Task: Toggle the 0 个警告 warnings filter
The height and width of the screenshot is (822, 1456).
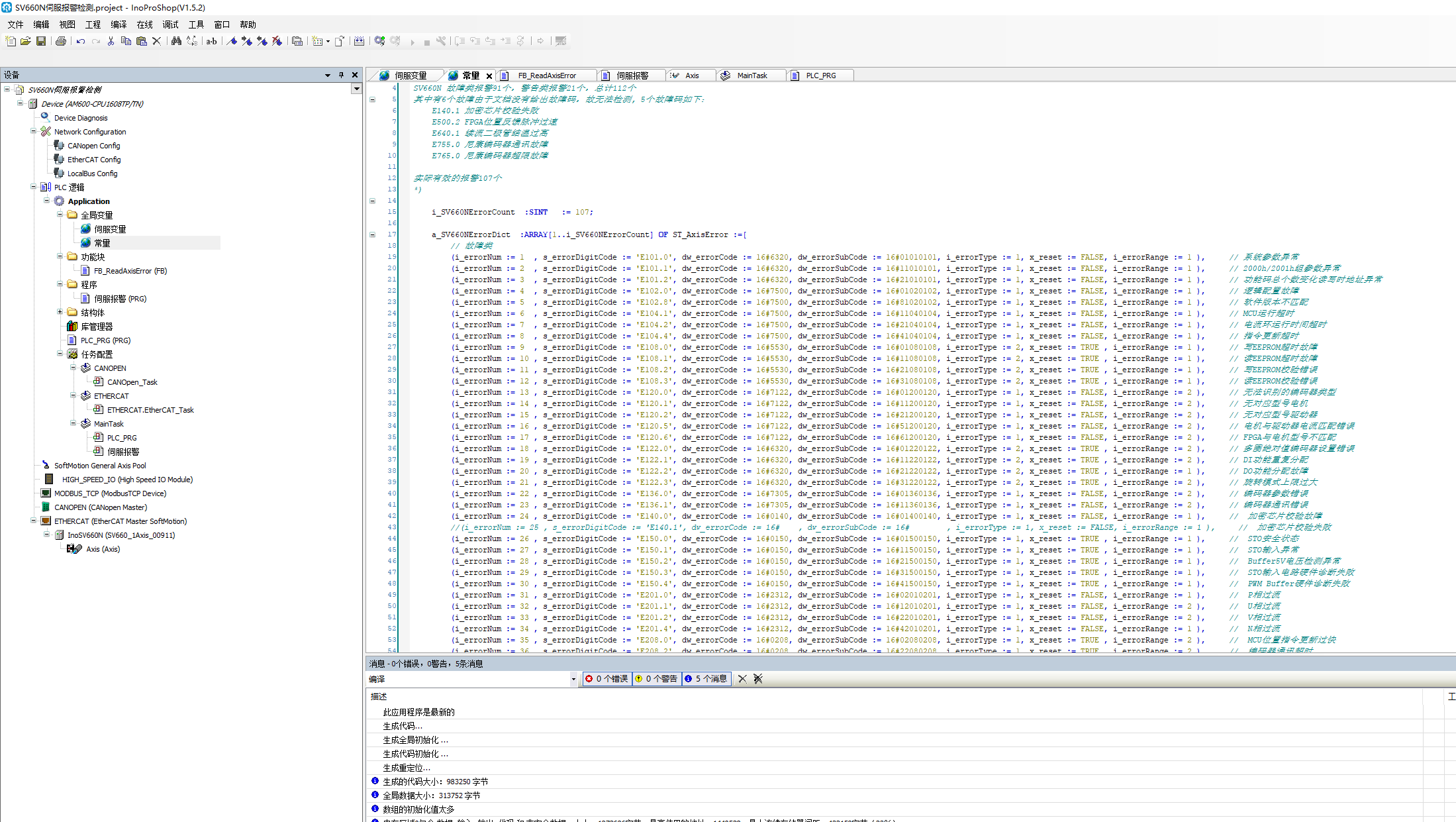Action: click(656, 679)
